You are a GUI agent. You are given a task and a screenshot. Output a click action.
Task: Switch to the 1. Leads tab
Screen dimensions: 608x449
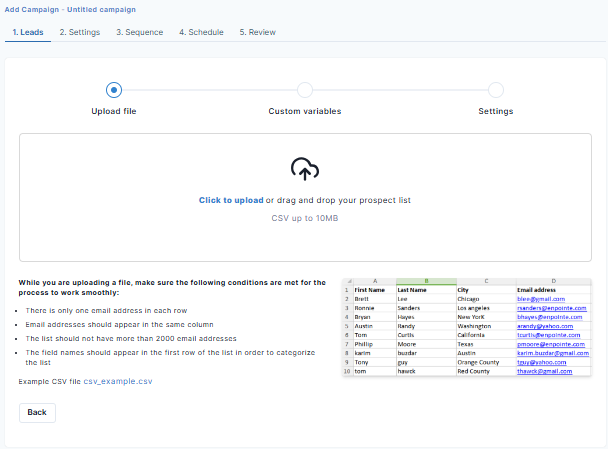coord(27,32)
